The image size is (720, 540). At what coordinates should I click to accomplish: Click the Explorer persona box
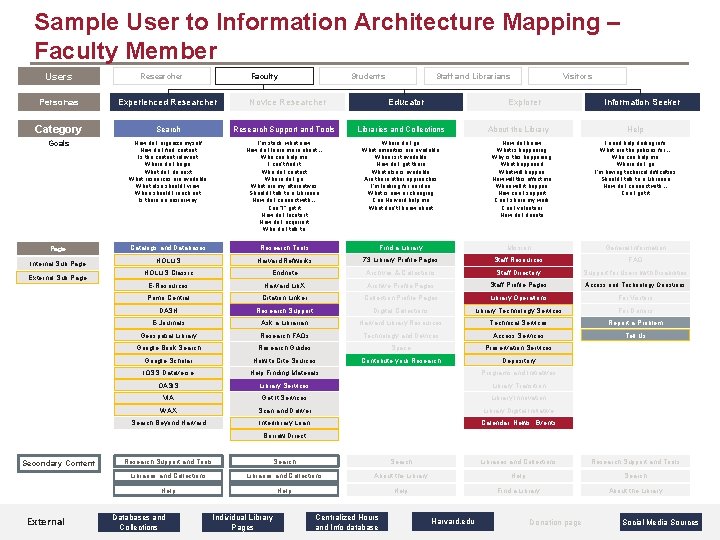pyautogui.click(x=524, y=102)
